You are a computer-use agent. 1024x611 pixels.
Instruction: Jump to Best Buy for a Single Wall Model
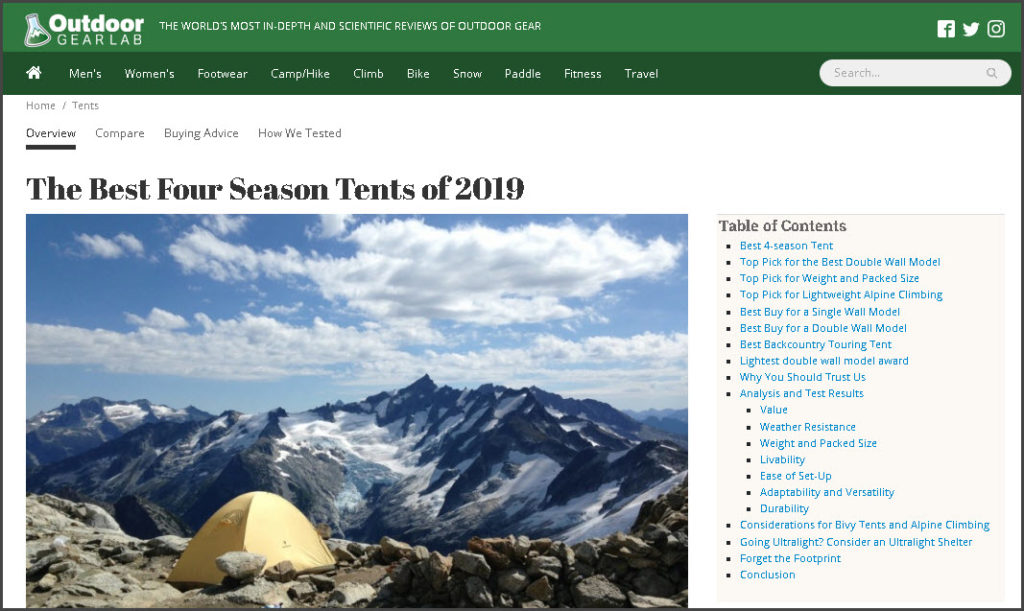pos(820,312)
